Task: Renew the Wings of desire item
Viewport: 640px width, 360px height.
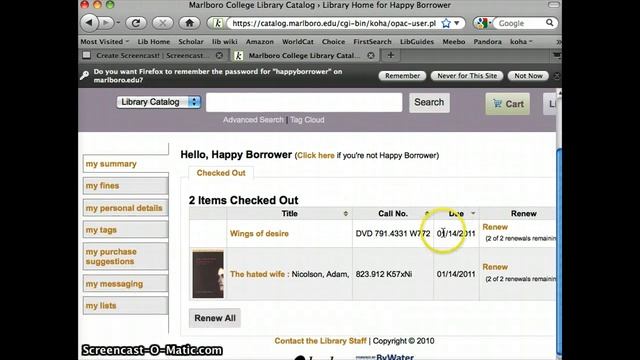Action: [x=495, y=227]
